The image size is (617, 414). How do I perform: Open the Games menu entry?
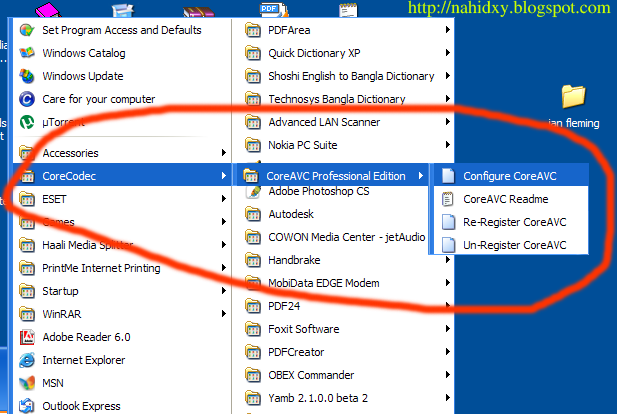click(x=122, y=222)
